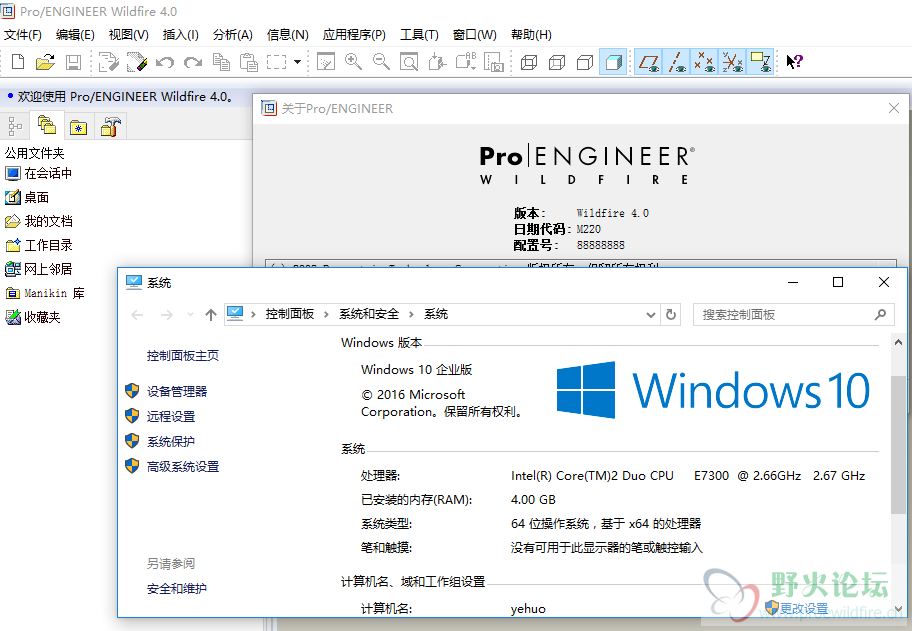
Task: Open the Model Tree navigator tab
Action: tap(15, 126)
